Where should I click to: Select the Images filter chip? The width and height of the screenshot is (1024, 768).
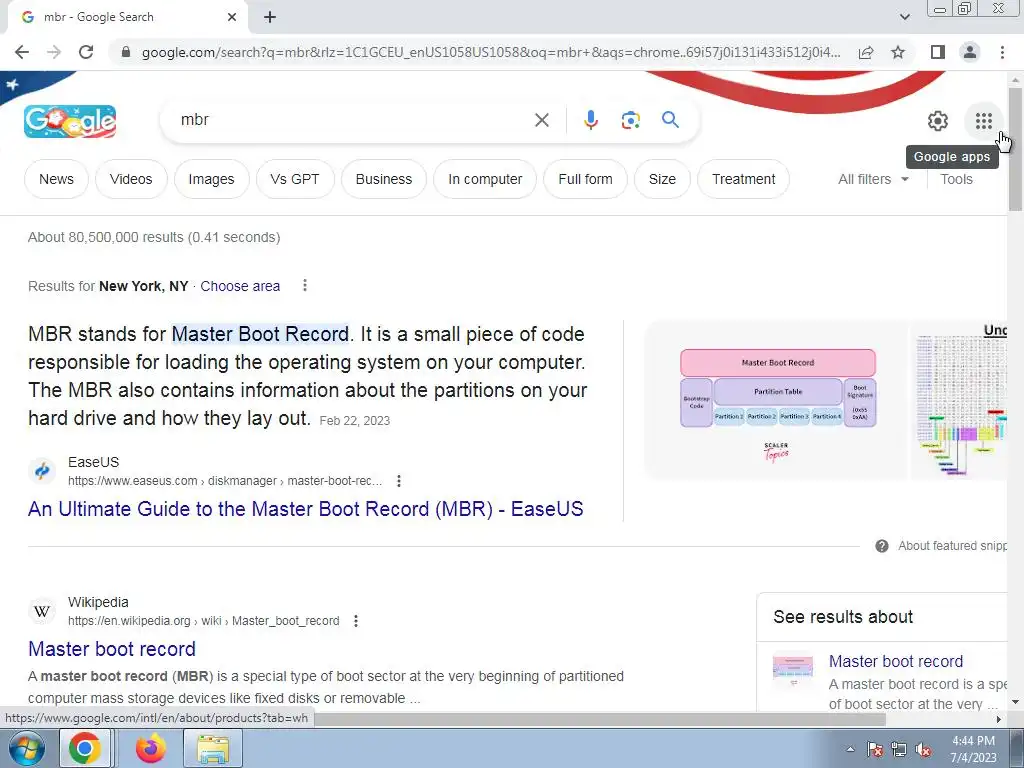[211, 179]
